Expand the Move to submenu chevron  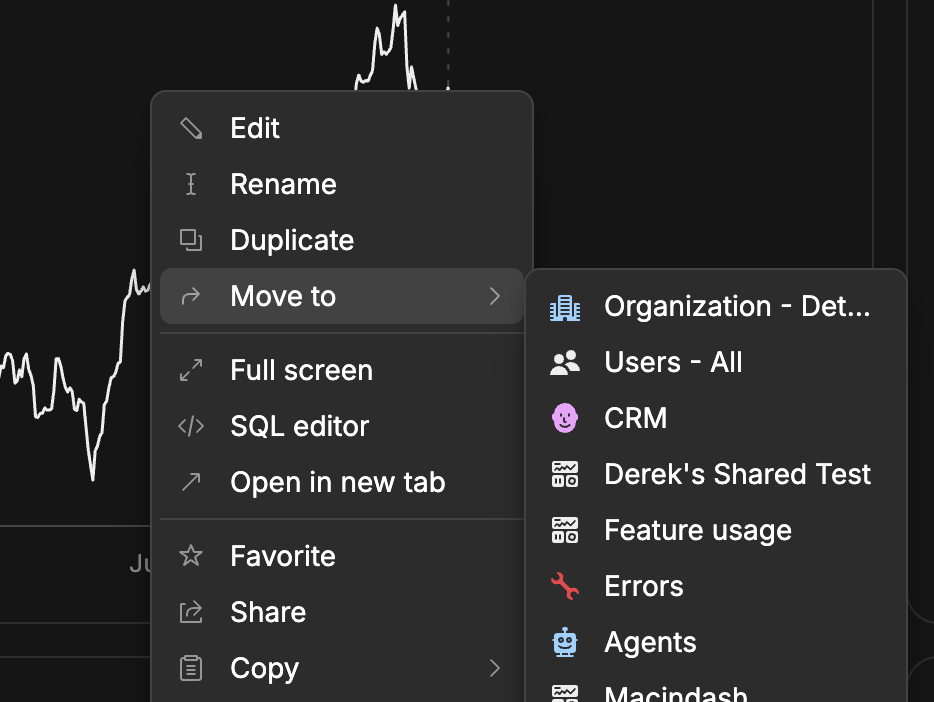(494, 296)
